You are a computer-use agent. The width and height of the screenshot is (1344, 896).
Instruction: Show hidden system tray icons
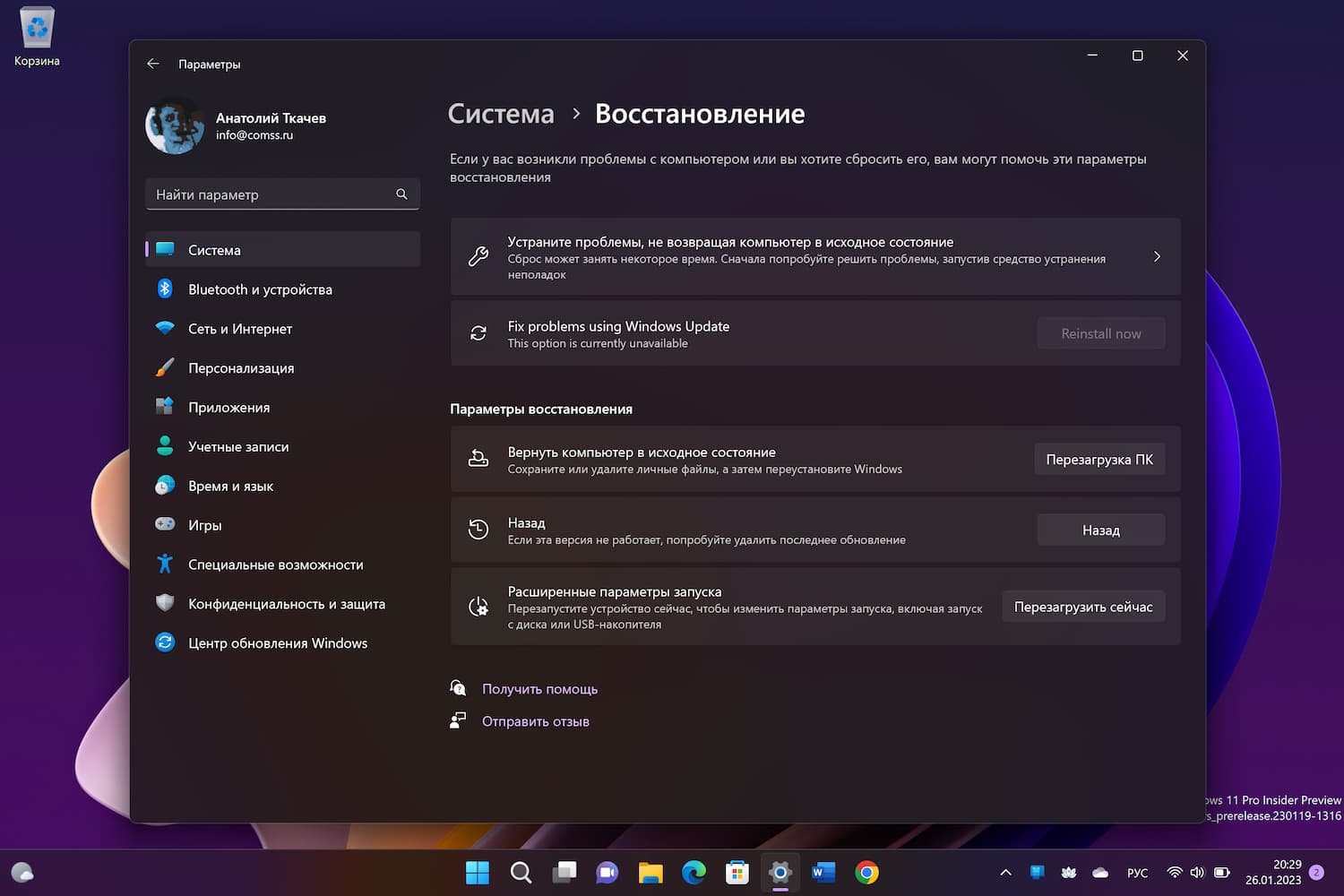pyautogui.click(x=1005, y=873)
